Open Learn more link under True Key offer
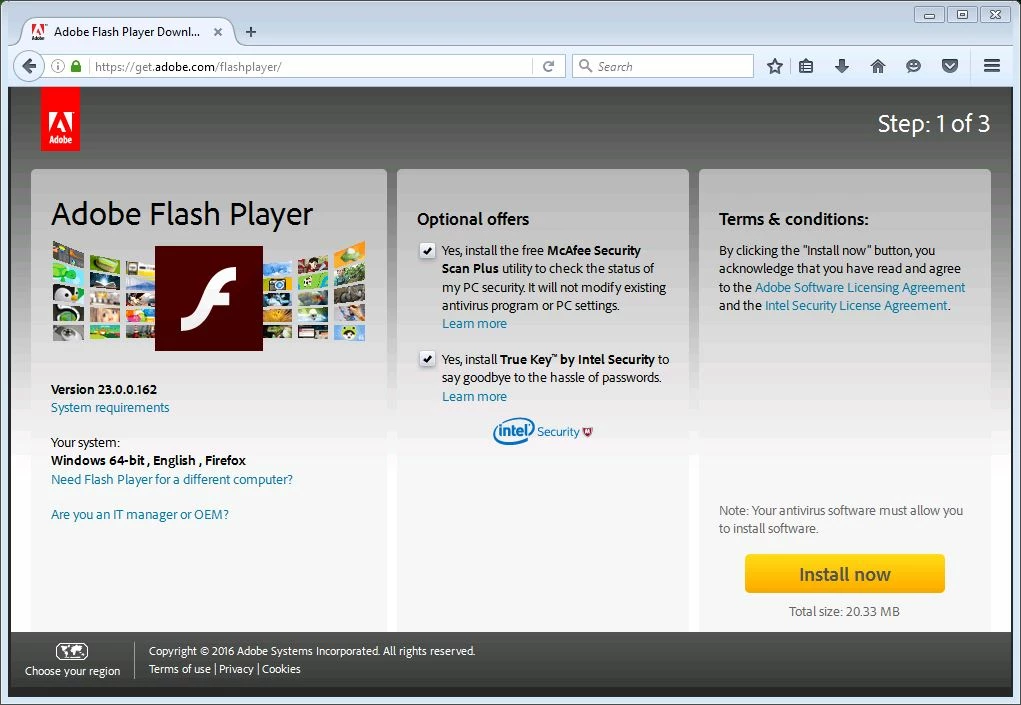Screen dimensions: 1021x705 pyautogui.click(x=474, y=396)
